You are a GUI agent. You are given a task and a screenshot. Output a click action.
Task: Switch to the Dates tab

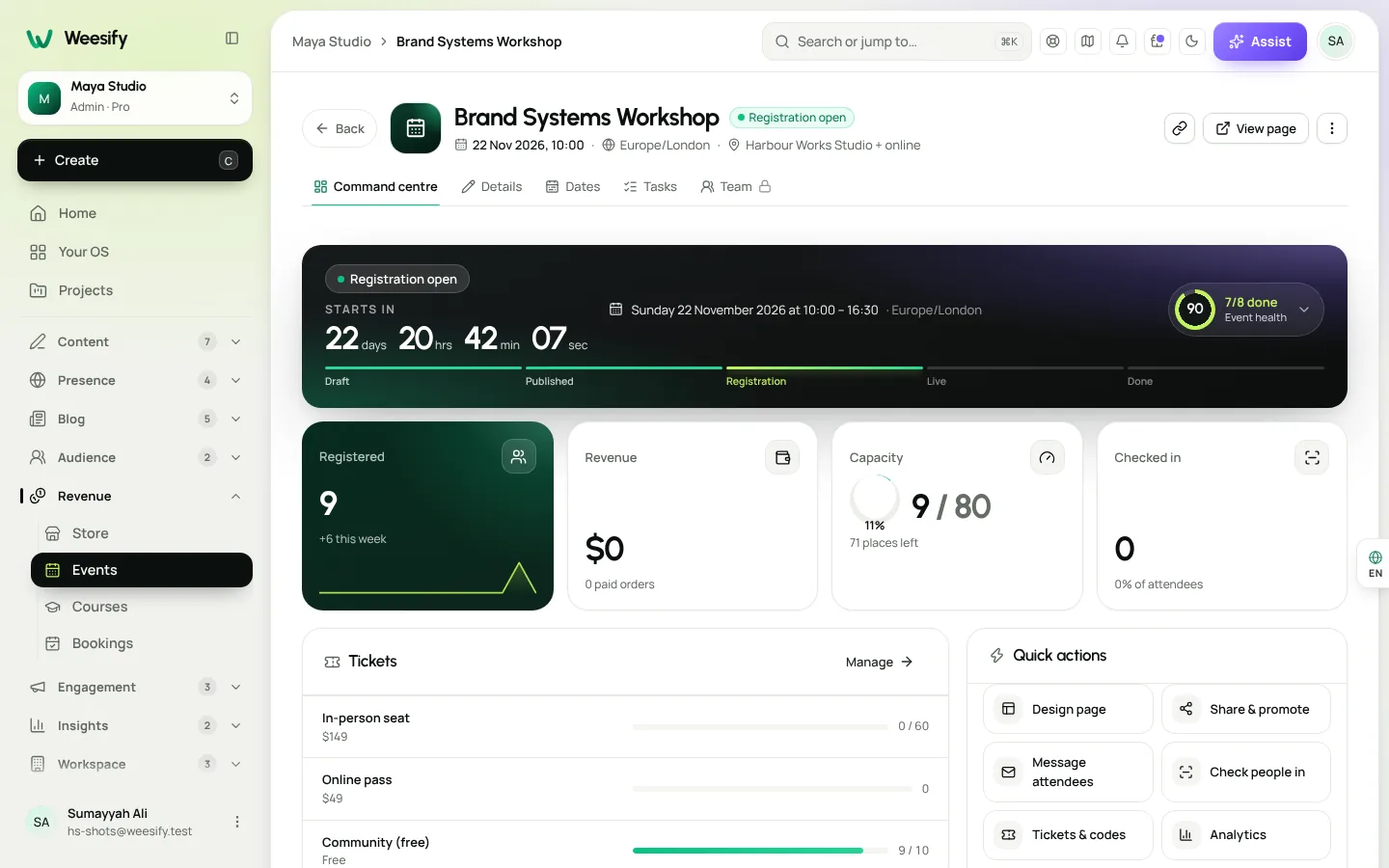[573, 186]
